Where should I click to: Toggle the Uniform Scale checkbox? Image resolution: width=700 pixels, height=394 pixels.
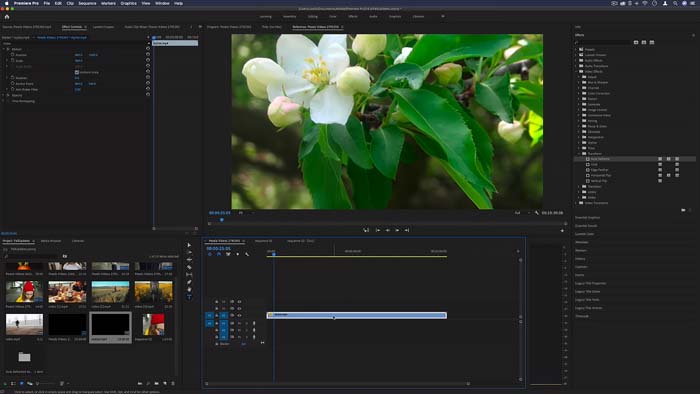point(77,72)
